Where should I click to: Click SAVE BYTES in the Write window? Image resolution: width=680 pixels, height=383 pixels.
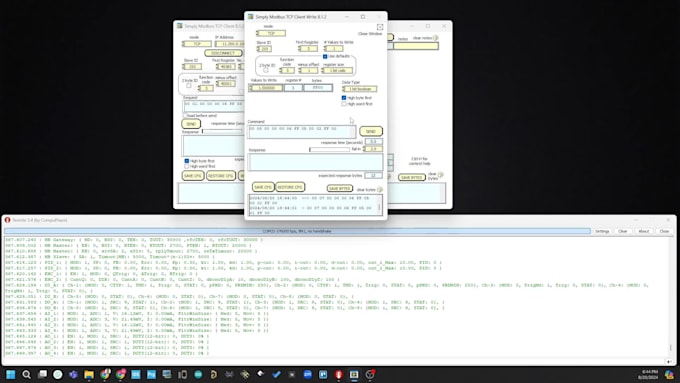click(340, 188)
